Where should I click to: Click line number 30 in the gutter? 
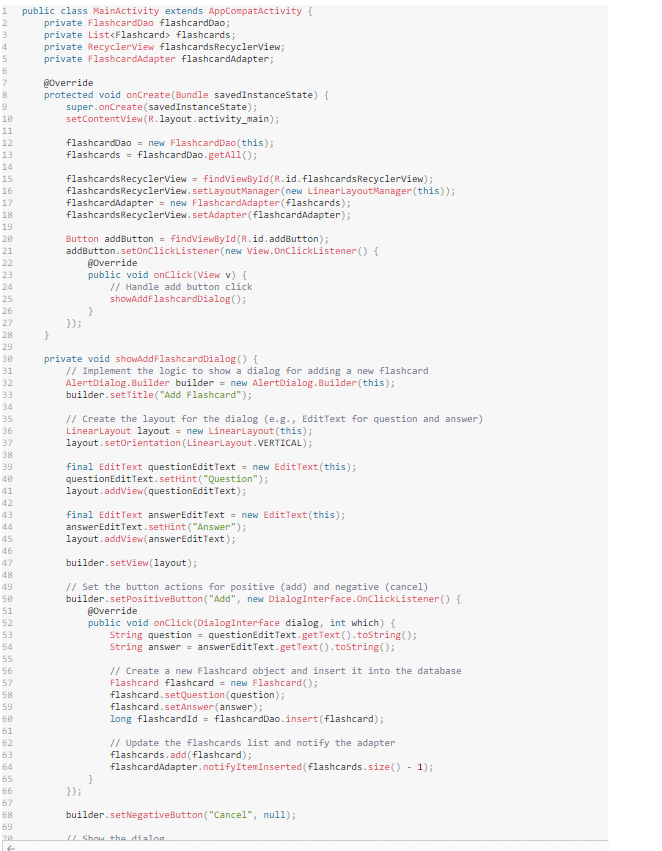7,359
